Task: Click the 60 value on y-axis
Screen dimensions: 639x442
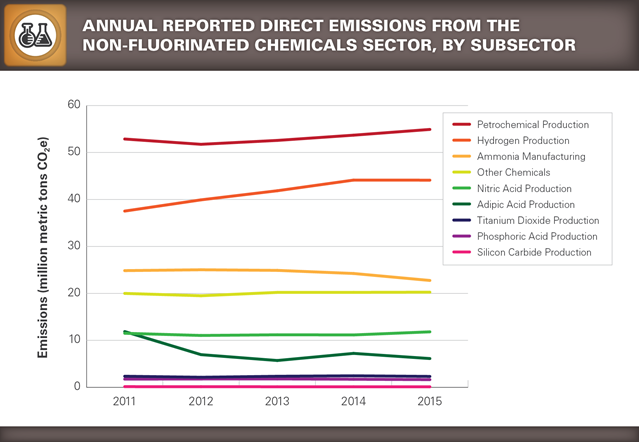Action: tap(73, 105)
